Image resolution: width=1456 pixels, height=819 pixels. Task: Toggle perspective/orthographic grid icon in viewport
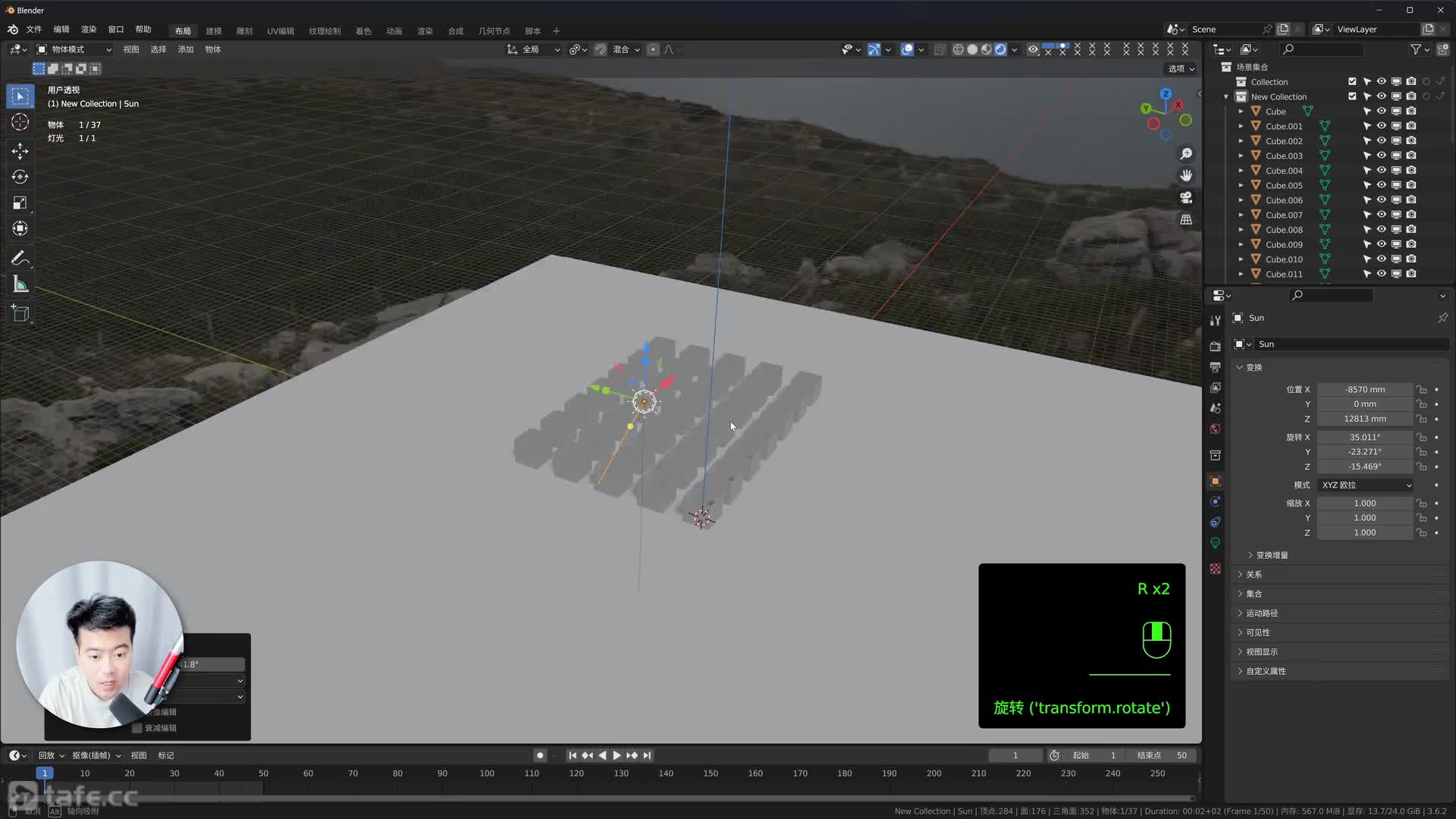click(1186, 219)
